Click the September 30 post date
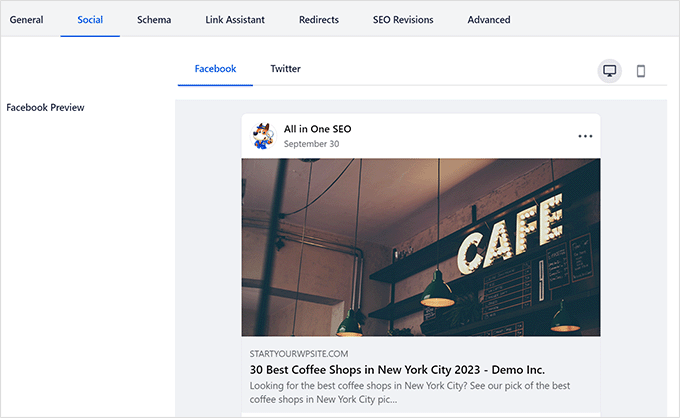The image size is (680, 418). [311, 144]
